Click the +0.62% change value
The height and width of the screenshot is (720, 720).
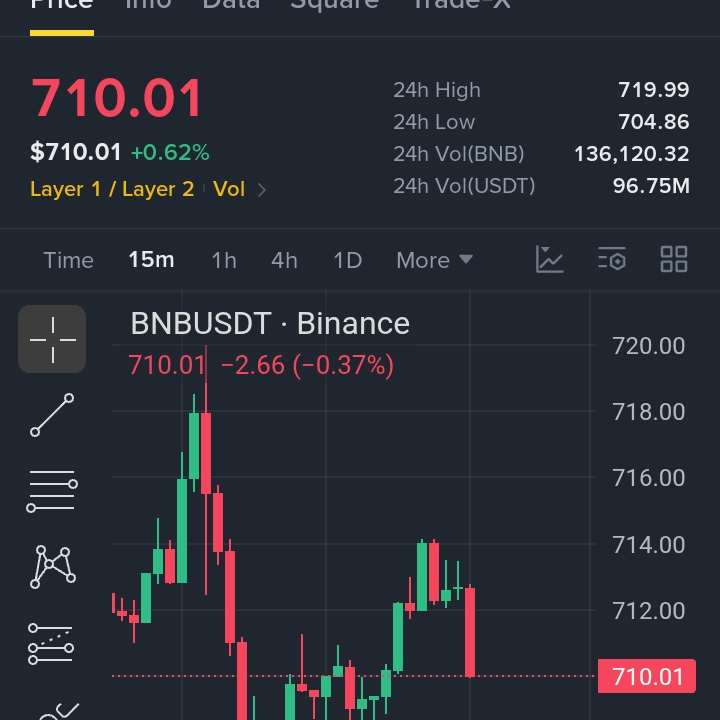pos(170,152)
